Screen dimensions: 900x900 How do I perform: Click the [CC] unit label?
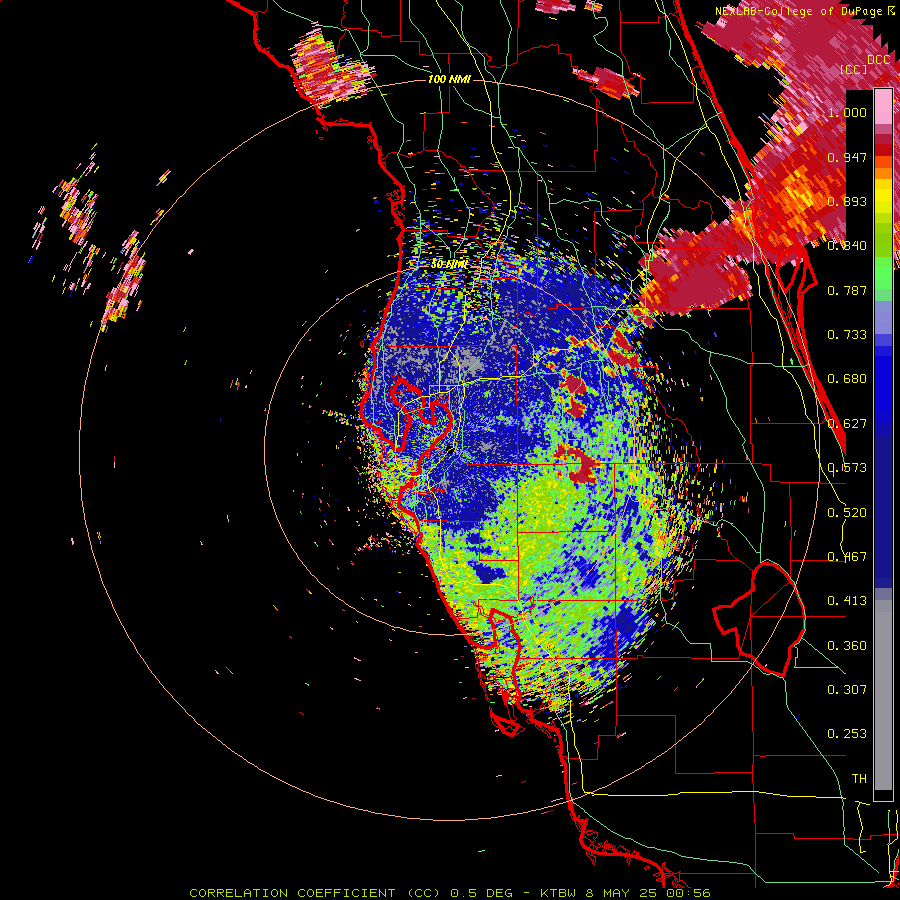[x=854, y=69]
